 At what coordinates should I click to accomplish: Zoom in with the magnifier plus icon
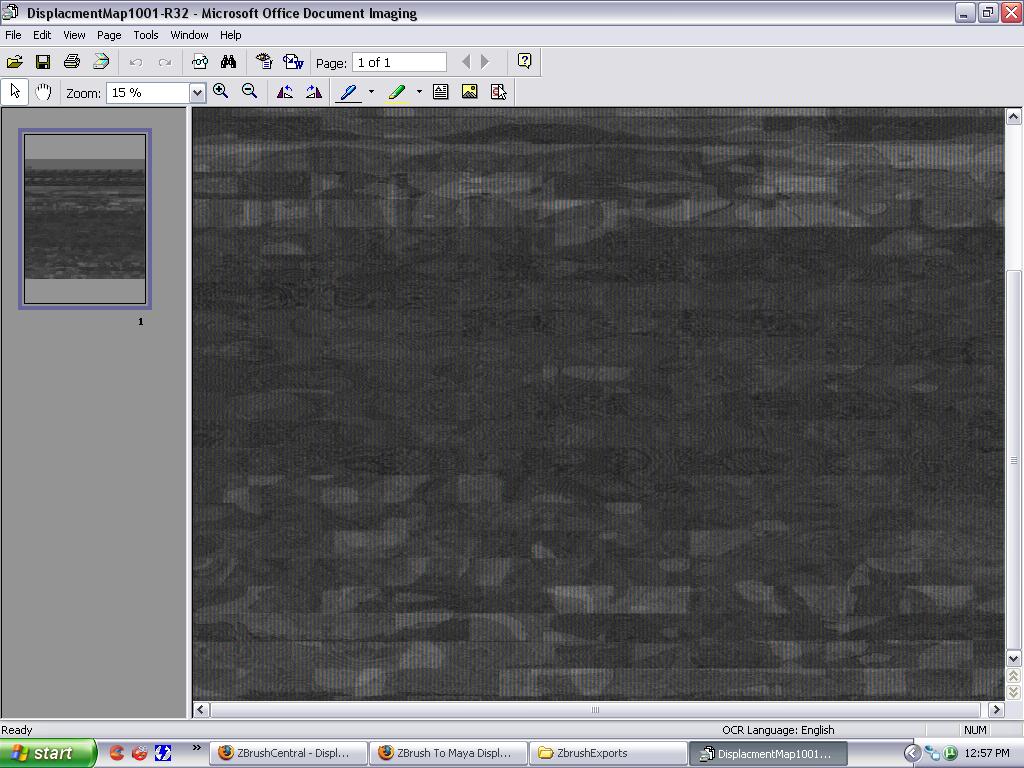(x=221, y=92)
